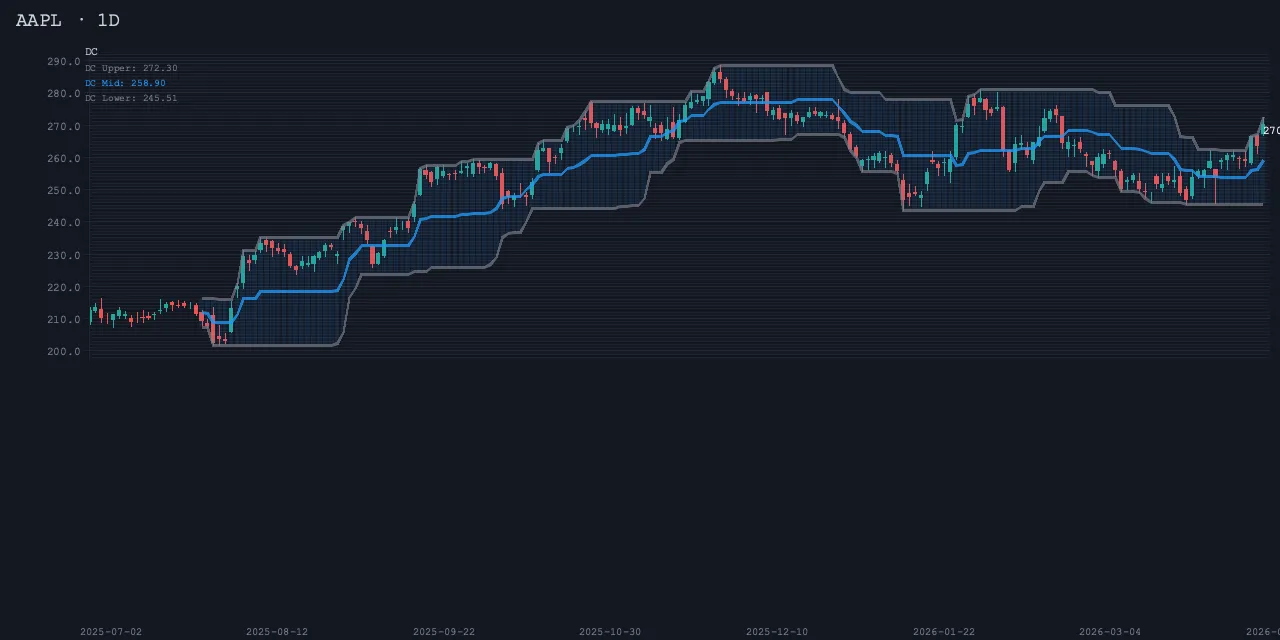Click the current price tag at right edge
The image size is (1280, 640).
click(x=1270, y=131)
